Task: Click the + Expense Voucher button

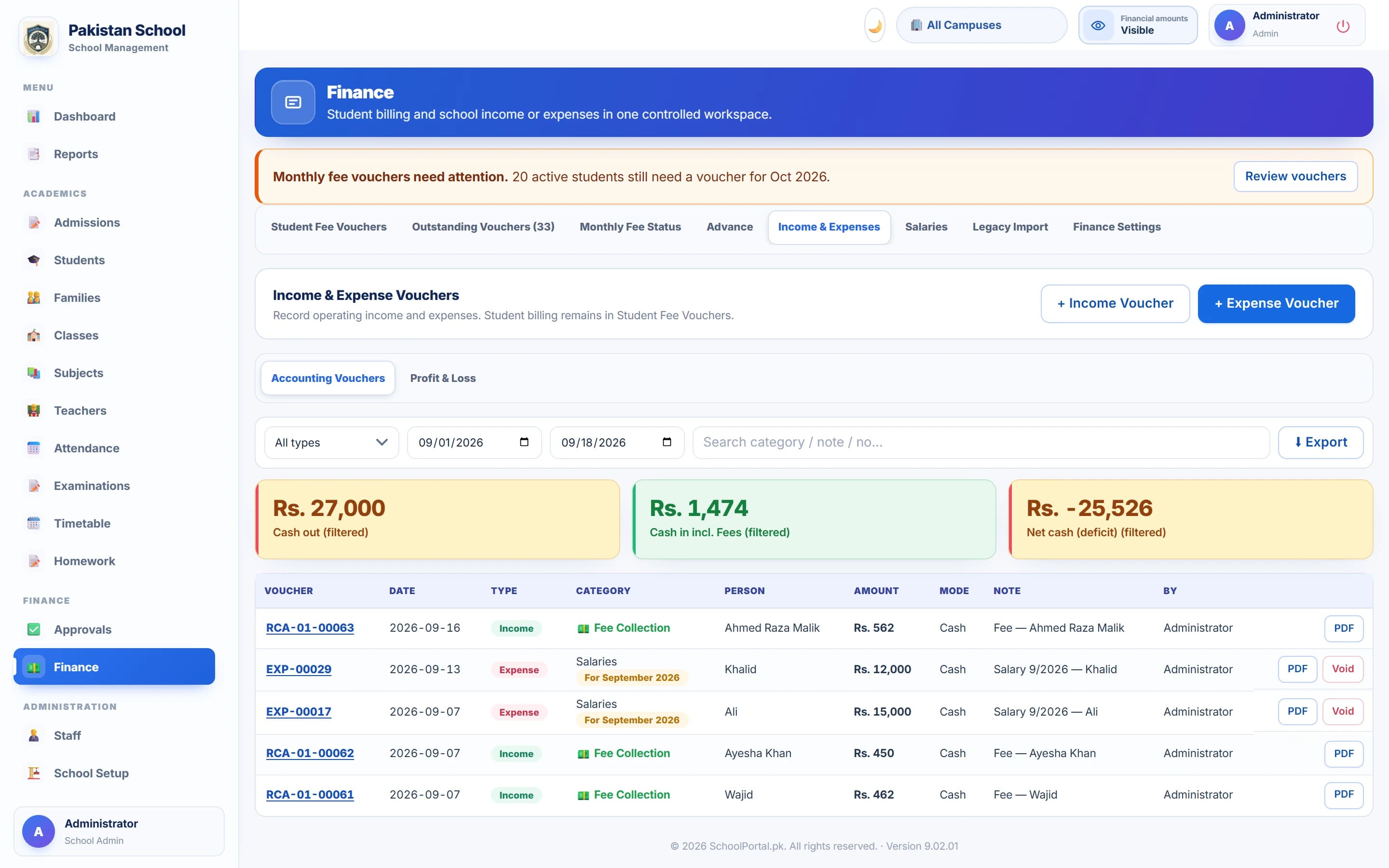Action: (x=1276, y=303)
